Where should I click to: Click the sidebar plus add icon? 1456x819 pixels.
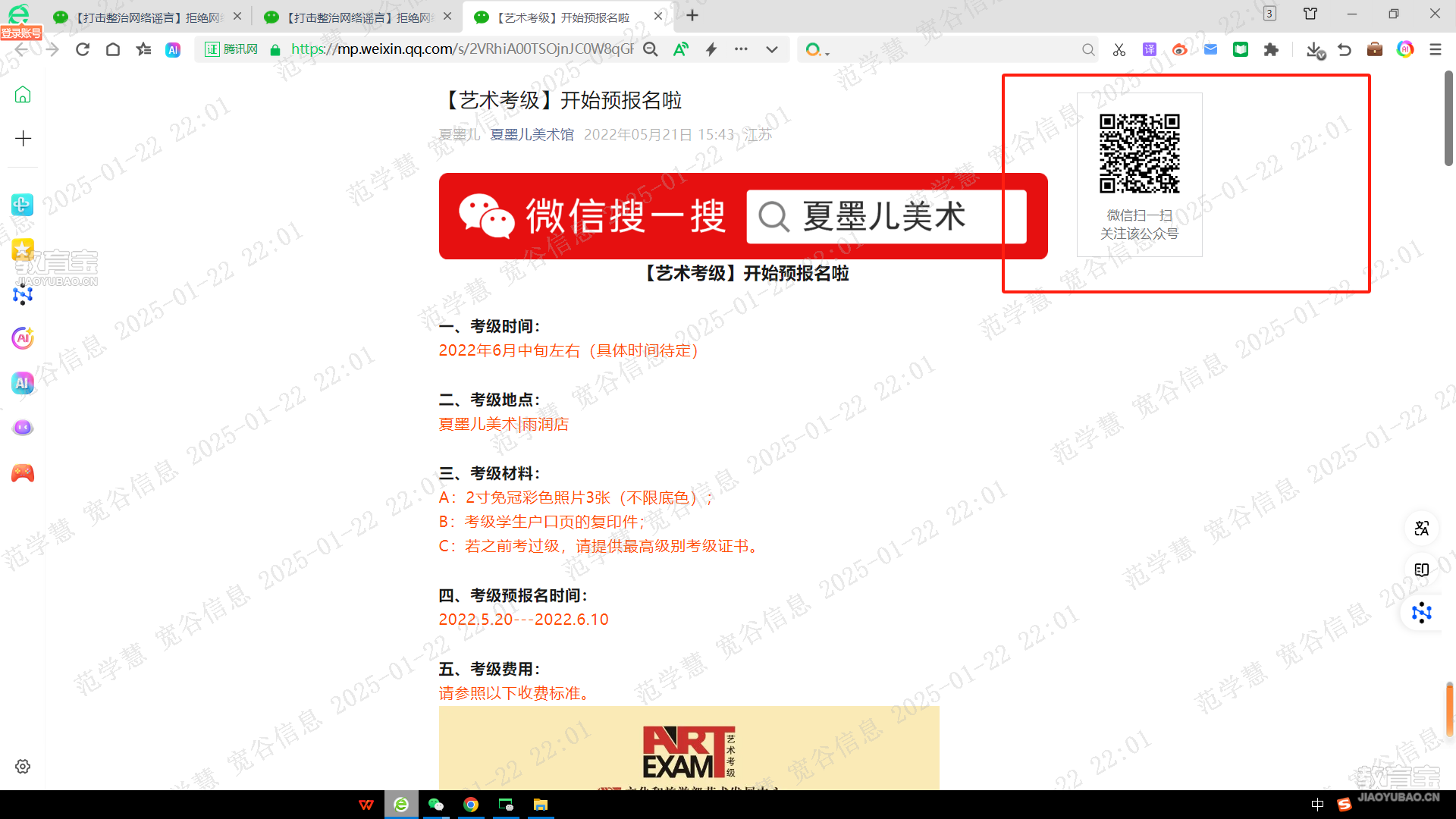(23, 139)
